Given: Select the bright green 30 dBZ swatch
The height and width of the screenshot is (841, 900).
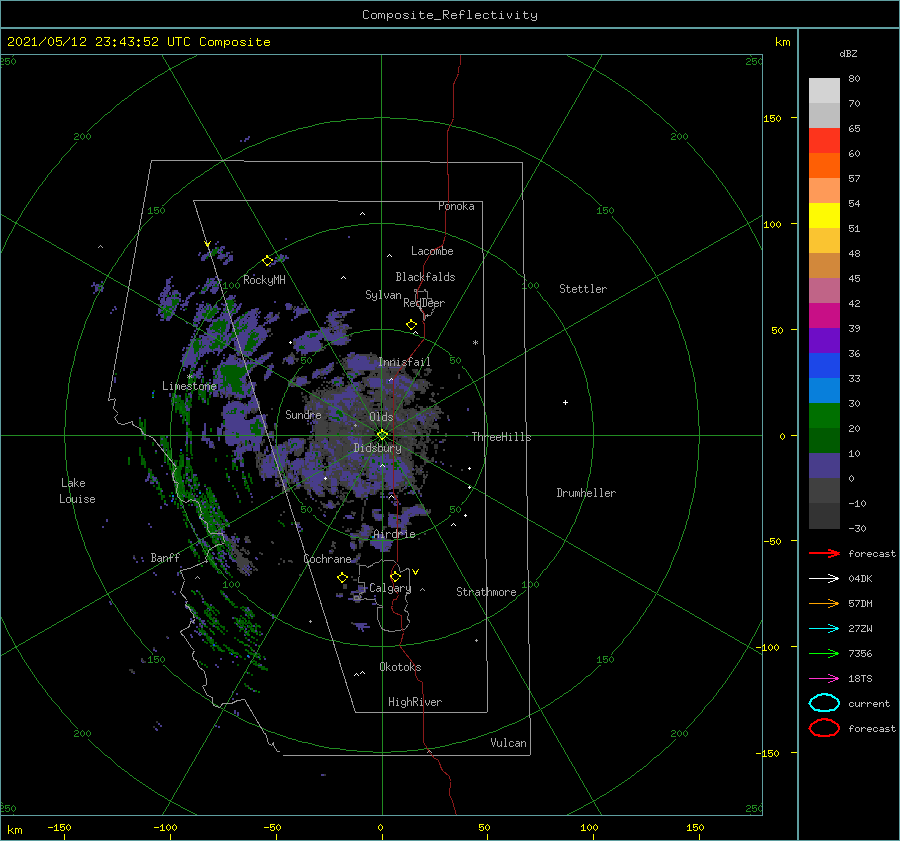Looking at the screenshot, I should click(x=824, y=416).
